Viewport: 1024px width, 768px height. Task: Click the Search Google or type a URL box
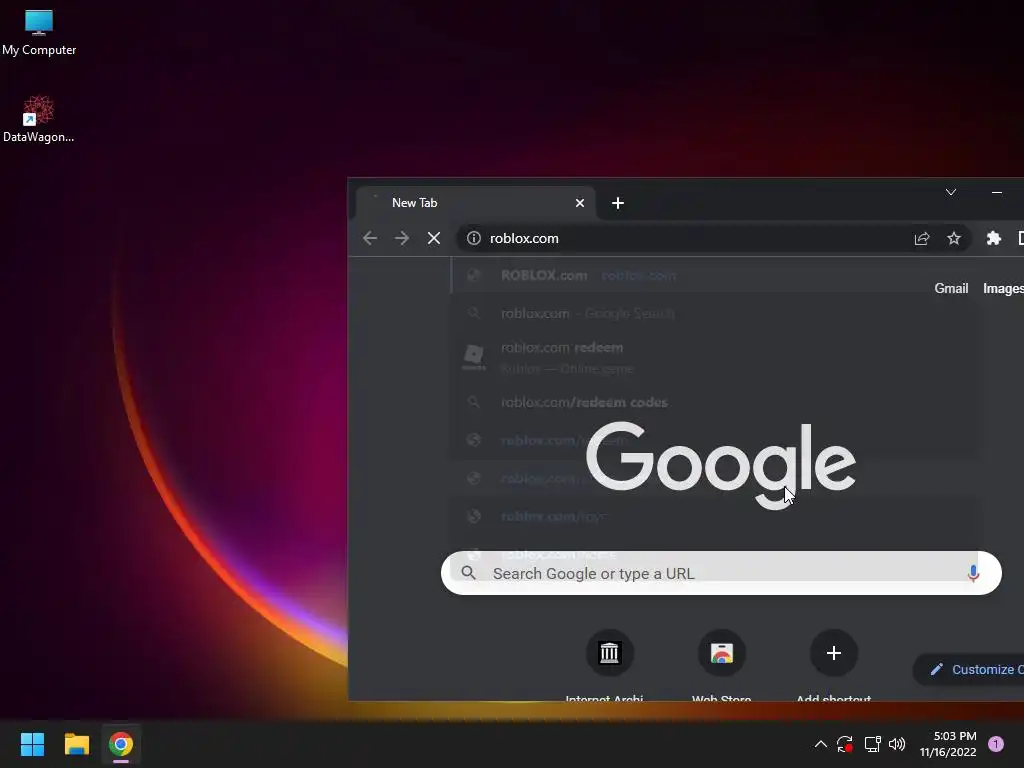point(721,573)
